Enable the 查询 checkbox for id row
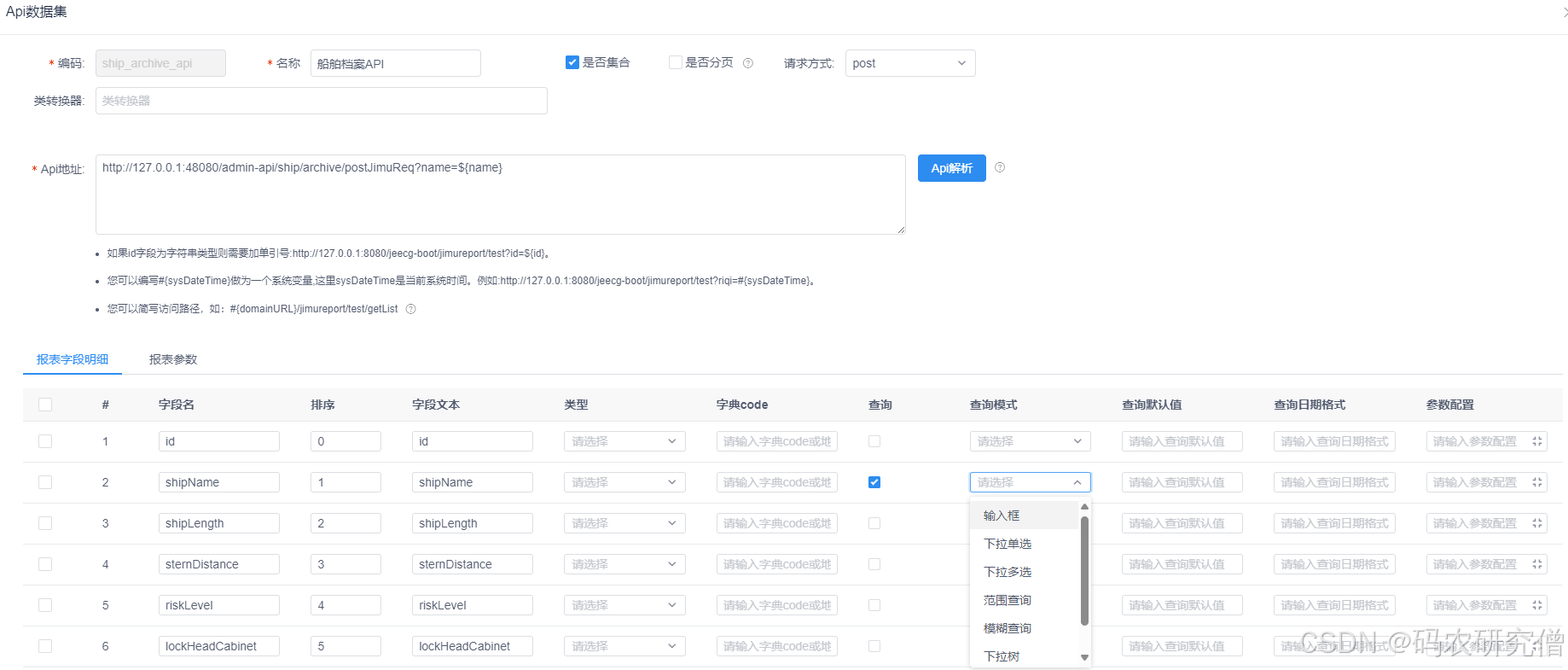This screenshot has height=670, width=1568. [x=874, y=441]
